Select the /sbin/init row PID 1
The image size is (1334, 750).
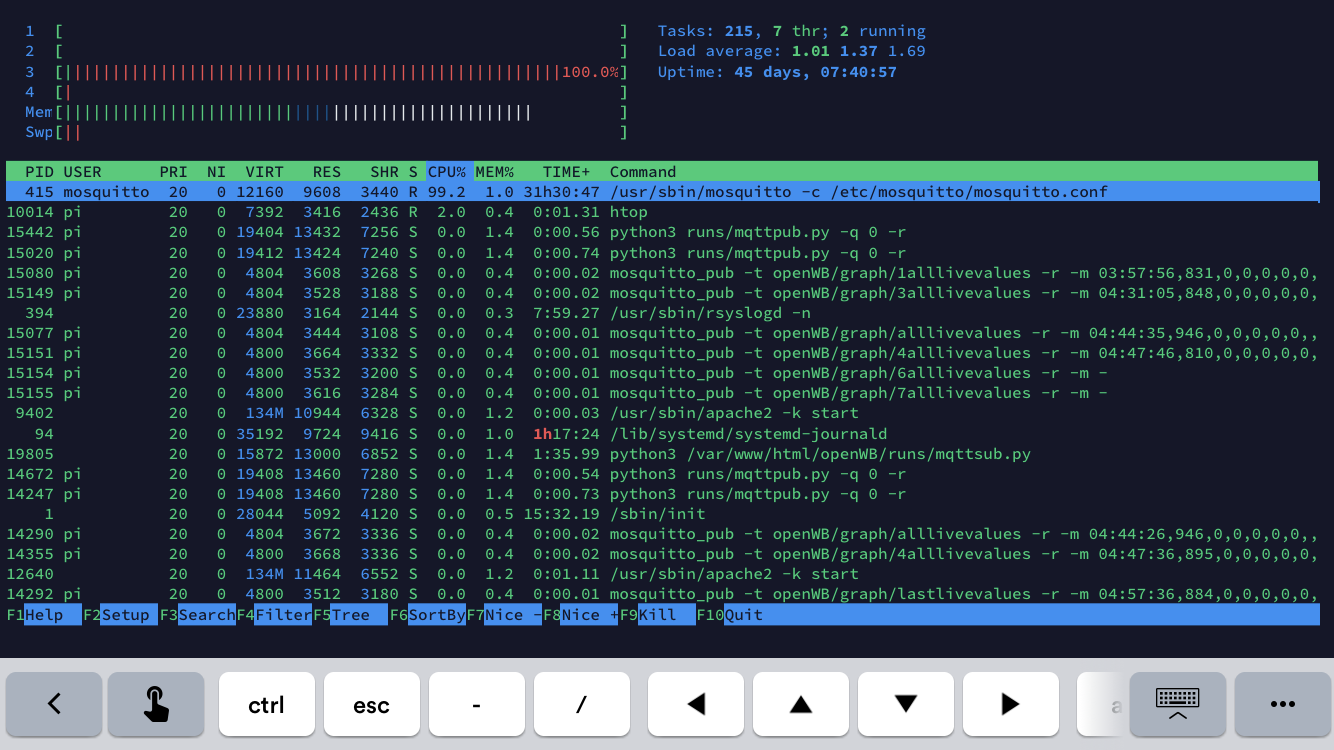tap(662, 514)
